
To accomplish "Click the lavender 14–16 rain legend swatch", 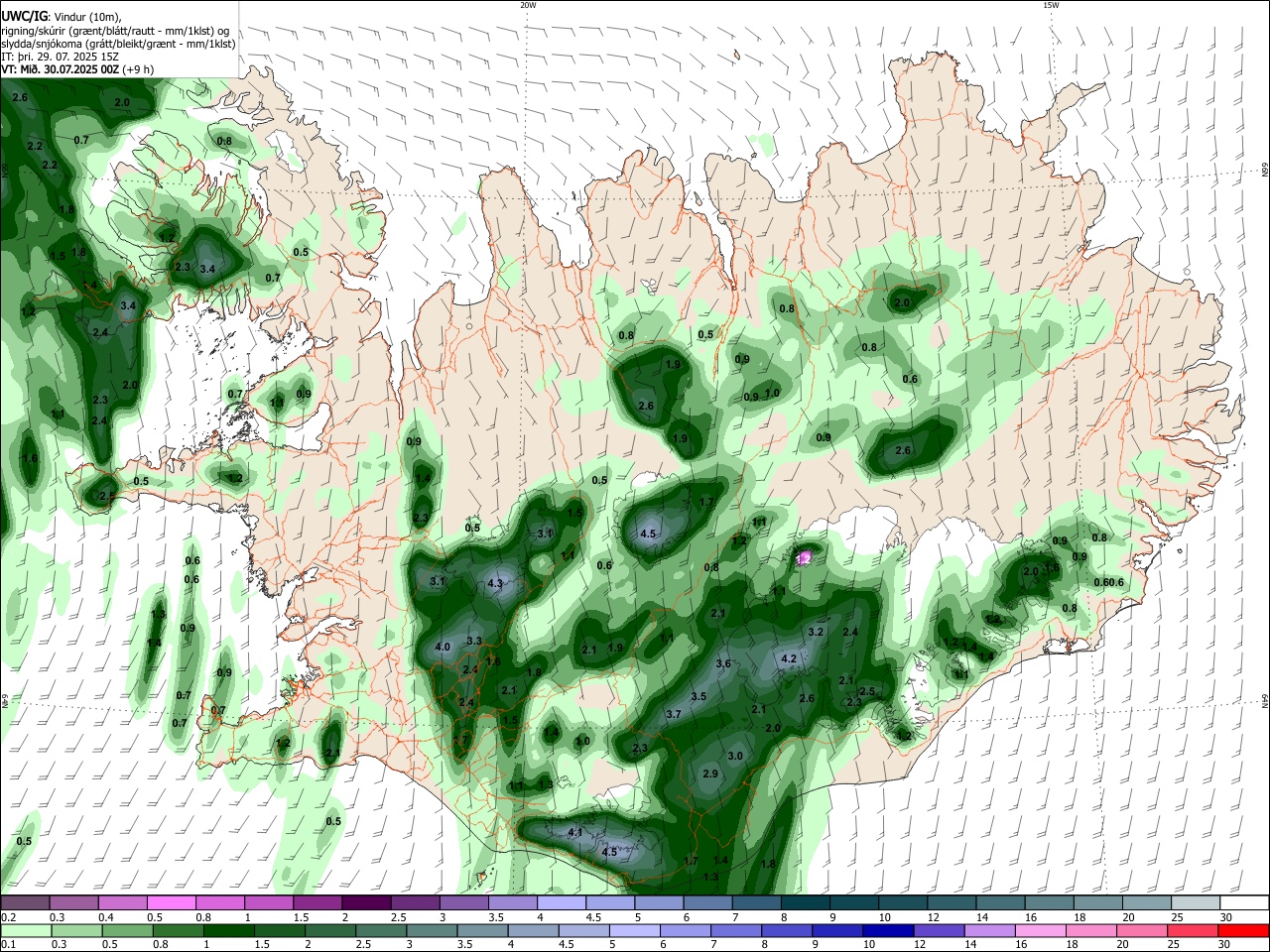I will tap(989, 930).
